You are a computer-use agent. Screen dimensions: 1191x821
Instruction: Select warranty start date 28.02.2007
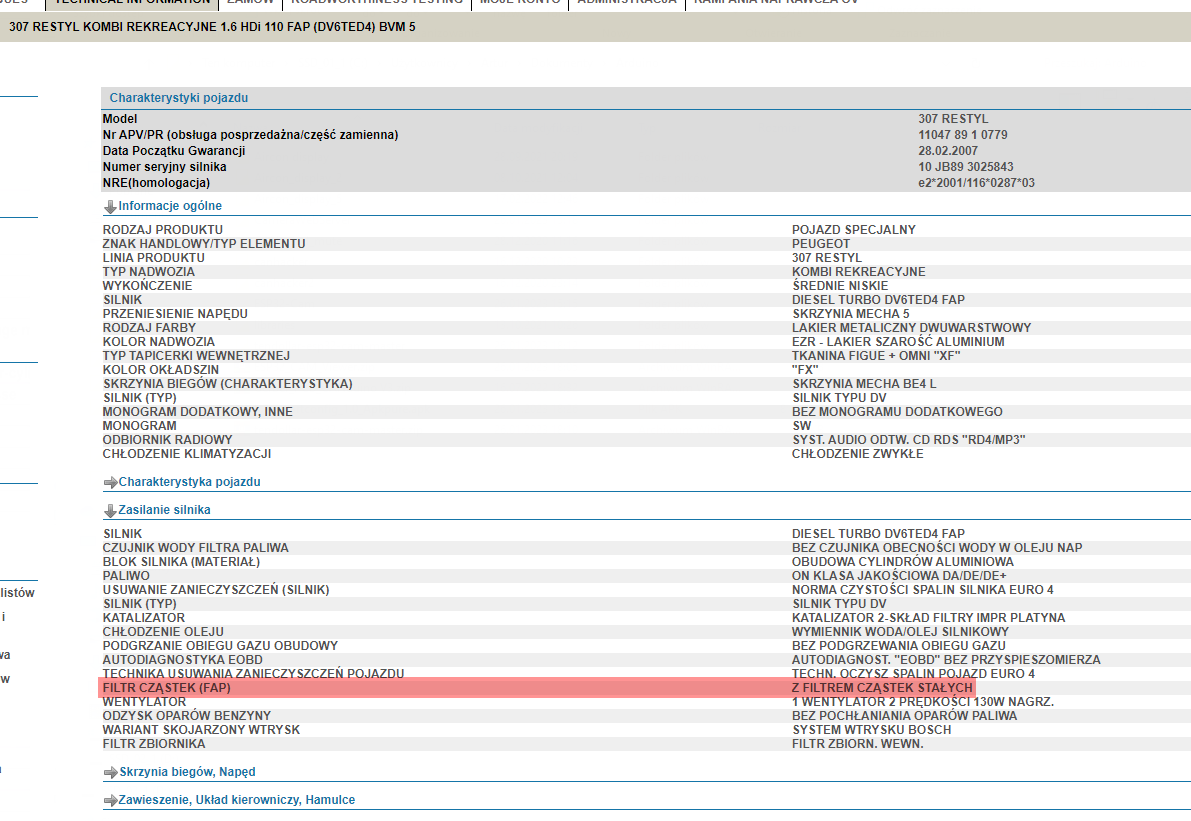pyautogui.click(x=948, y=151)
